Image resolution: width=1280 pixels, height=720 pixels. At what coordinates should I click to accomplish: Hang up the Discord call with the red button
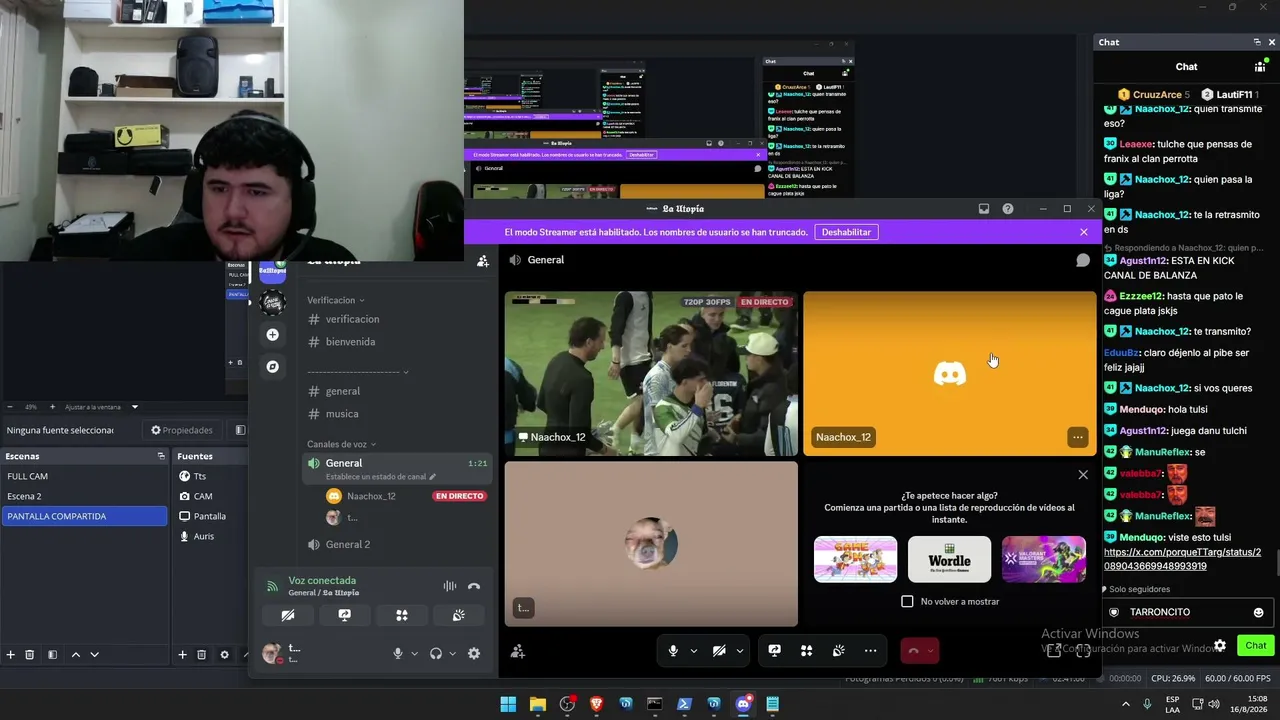pos(913,651)
